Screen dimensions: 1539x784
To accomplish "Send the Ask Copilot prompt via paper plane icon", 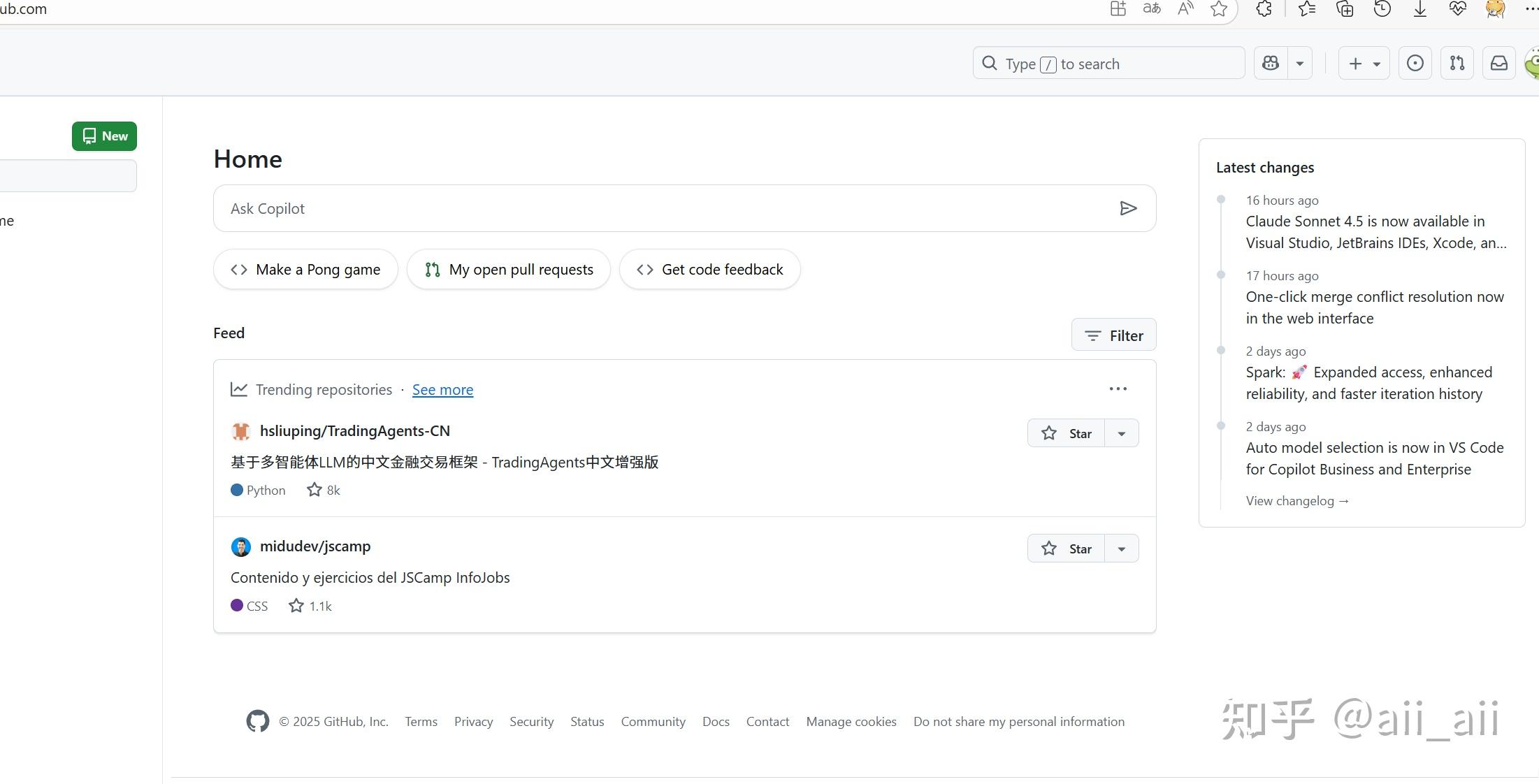I will coord(1128,208).
